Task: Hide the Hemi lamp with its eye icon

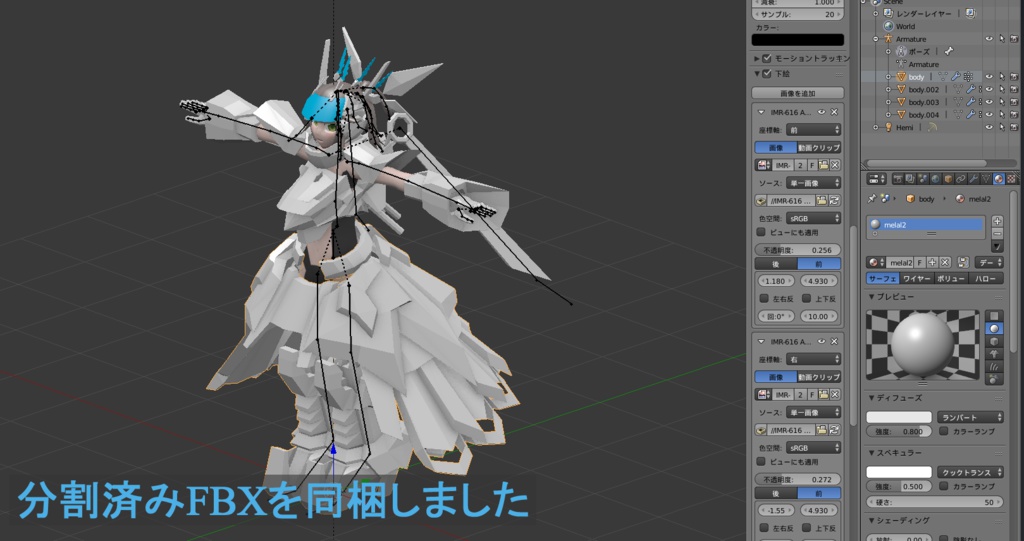Action: 989,127
